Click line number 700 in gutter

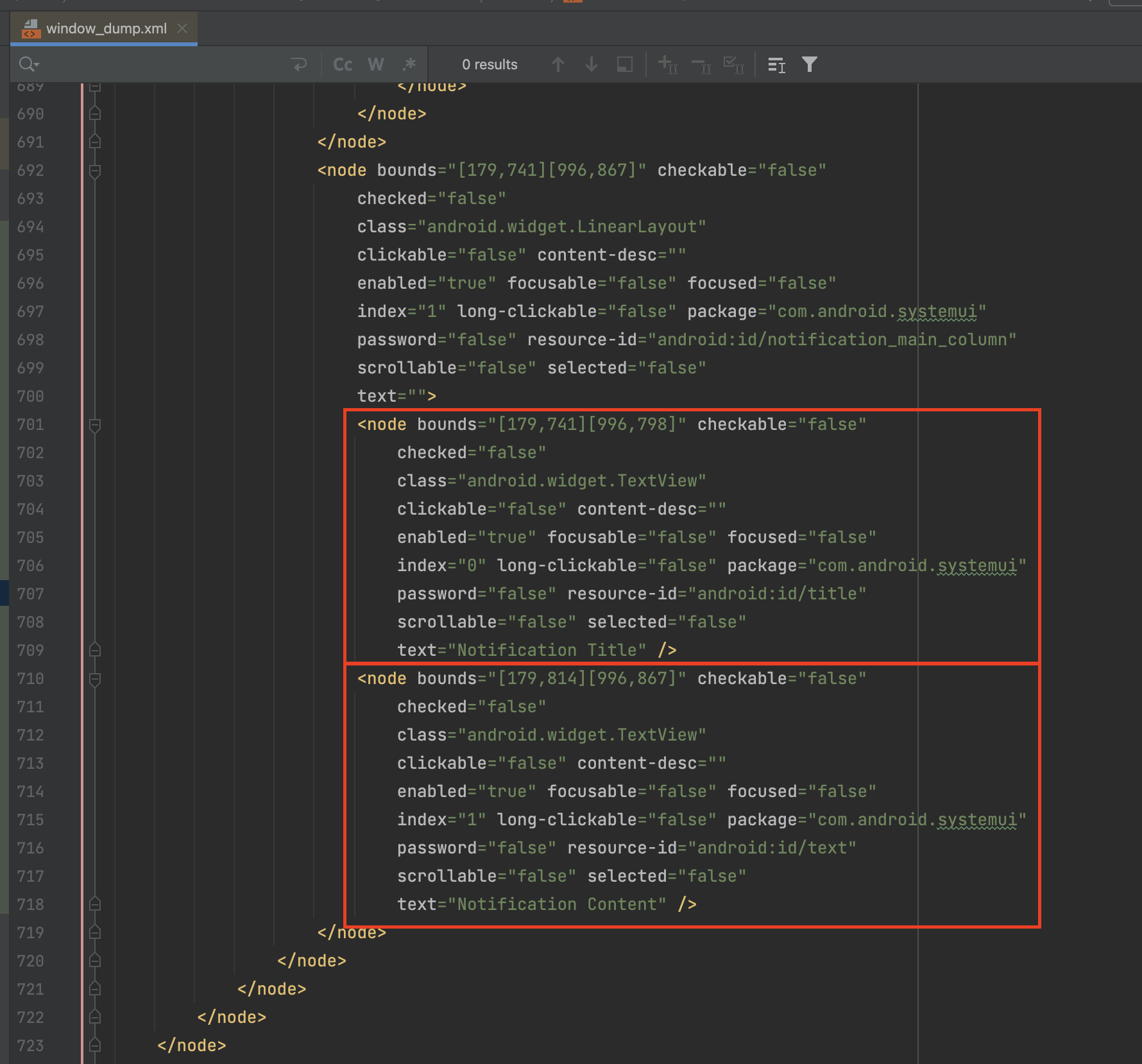[30, 396]
